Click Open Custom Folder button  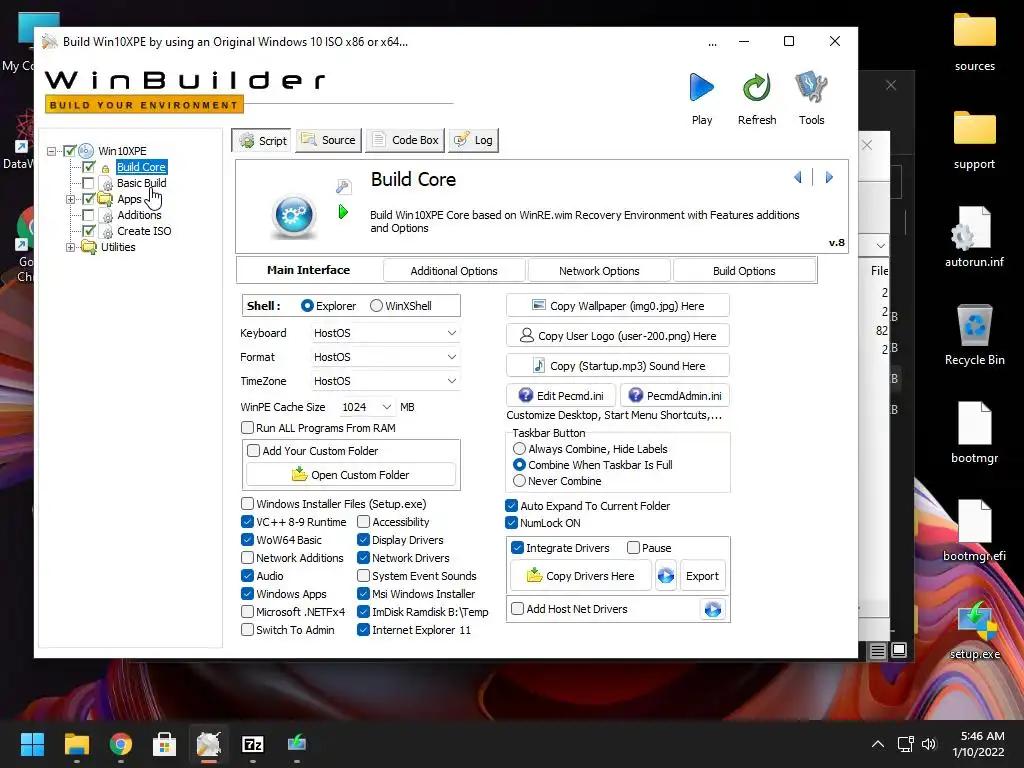point(351,475)
